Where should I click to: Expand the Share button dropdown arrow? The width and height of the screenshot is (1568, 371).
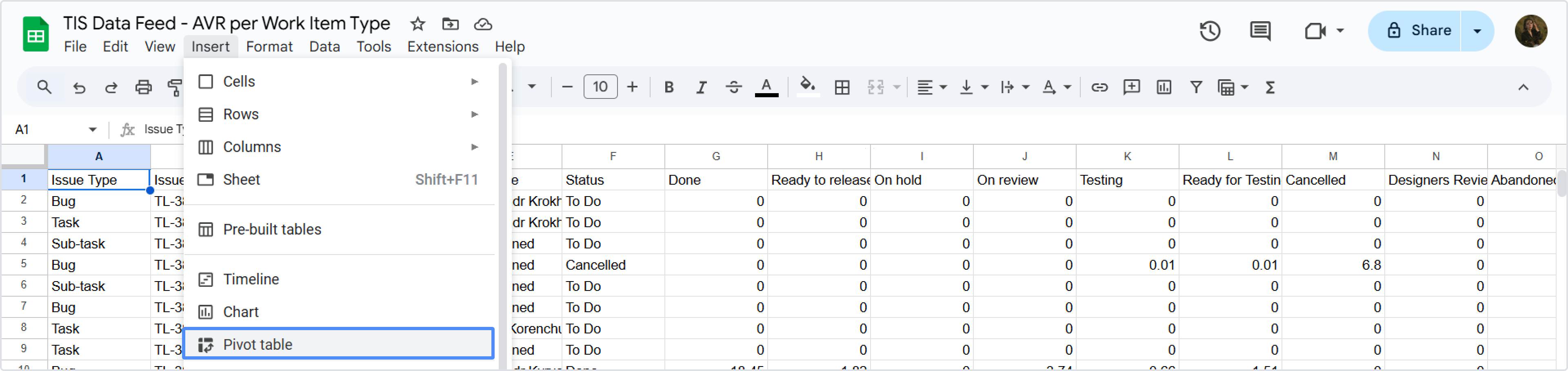pos(1477,31)
